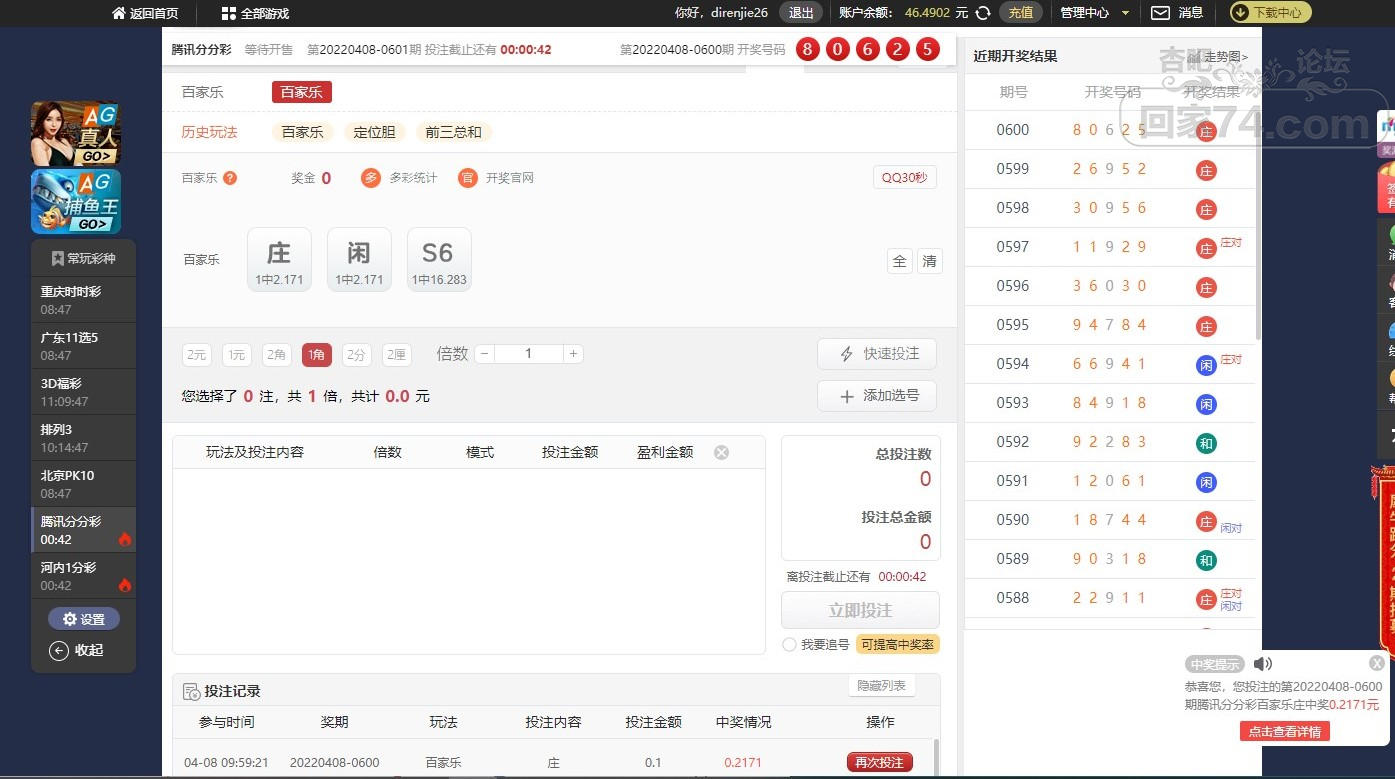
Task: Select the 闲 bet option
Action: point(359,260)
